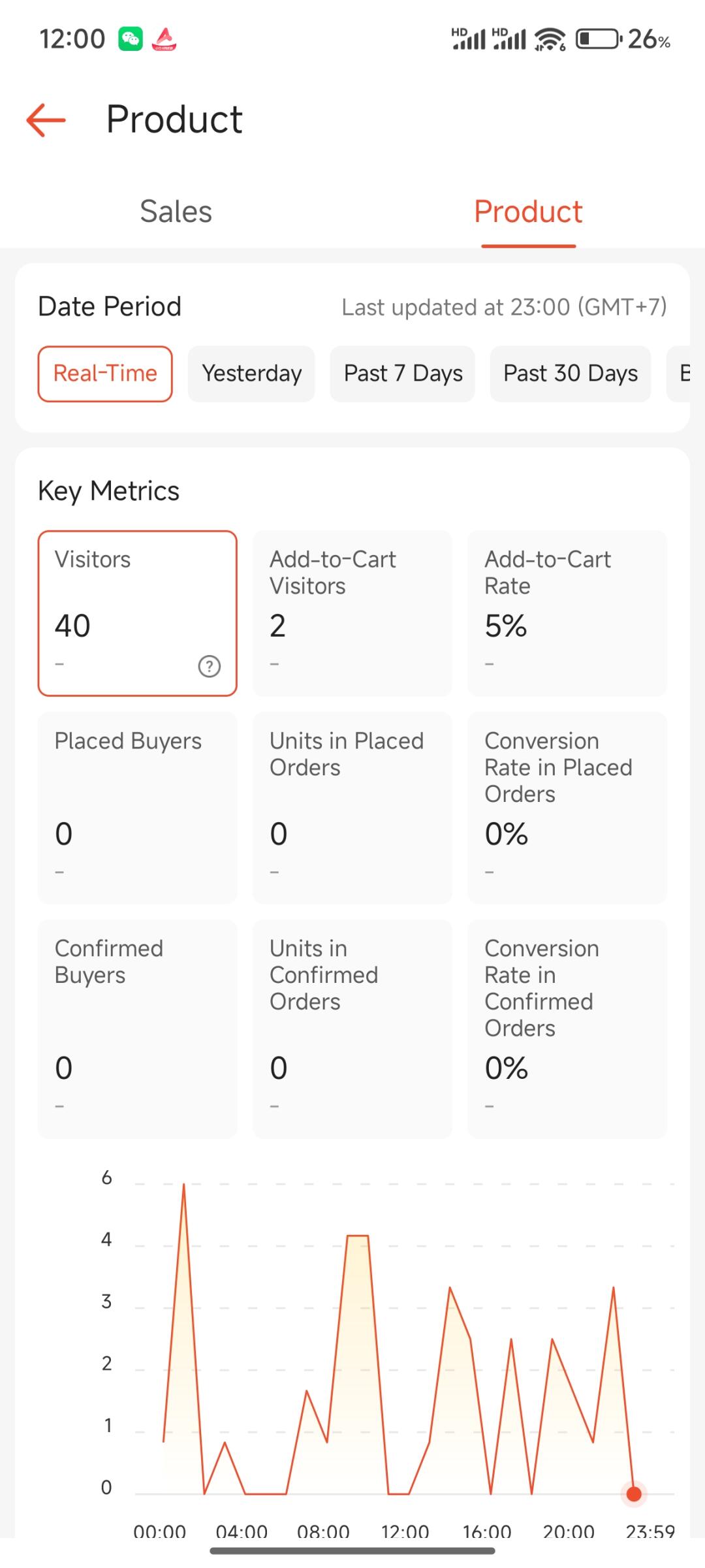Tap the battery status icon
Image resolution: width=705 pixels, height=1568 pixels.
pyautogui.click(x=599, y=39)
